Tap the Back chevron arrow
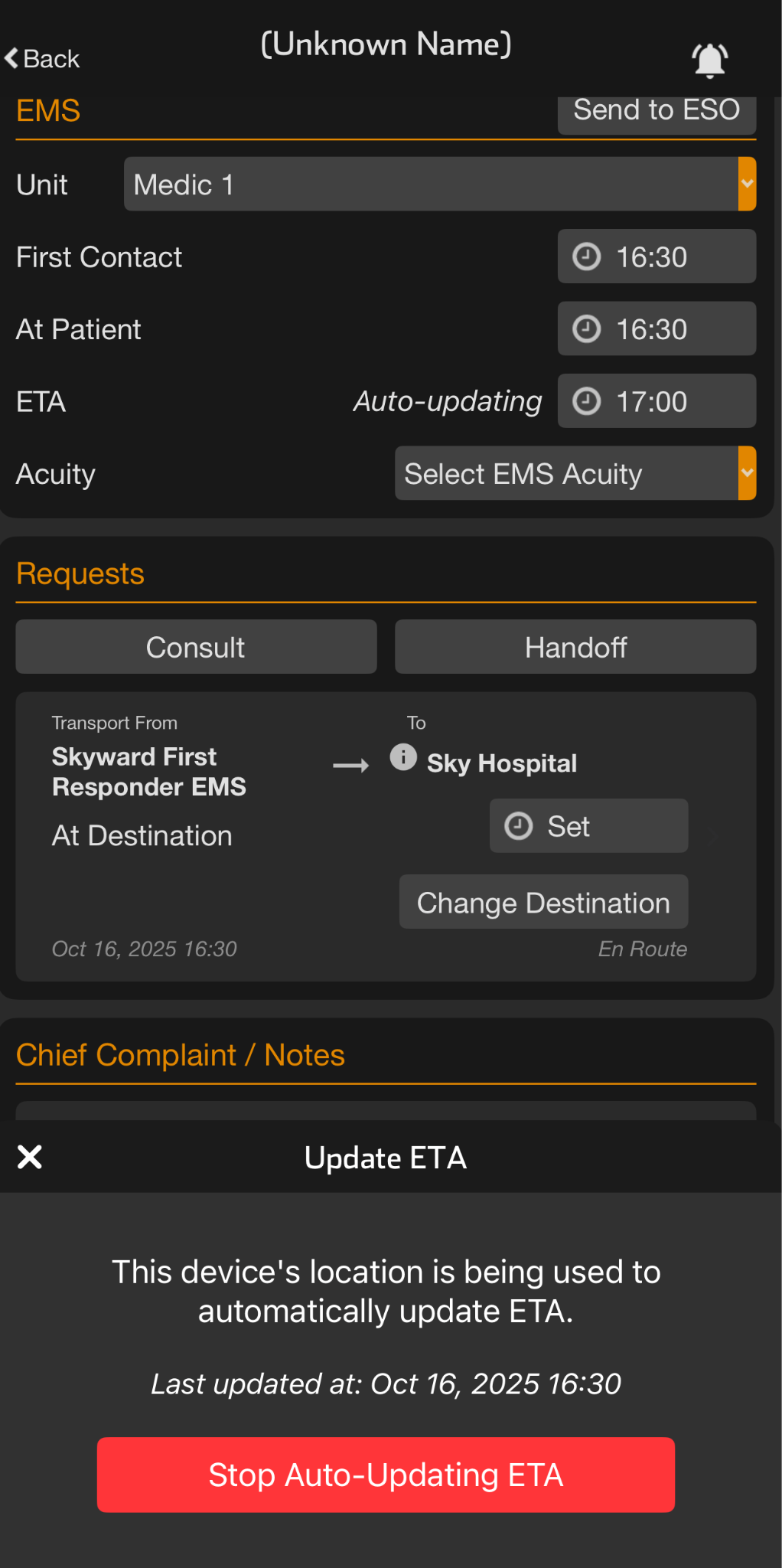 11,58
